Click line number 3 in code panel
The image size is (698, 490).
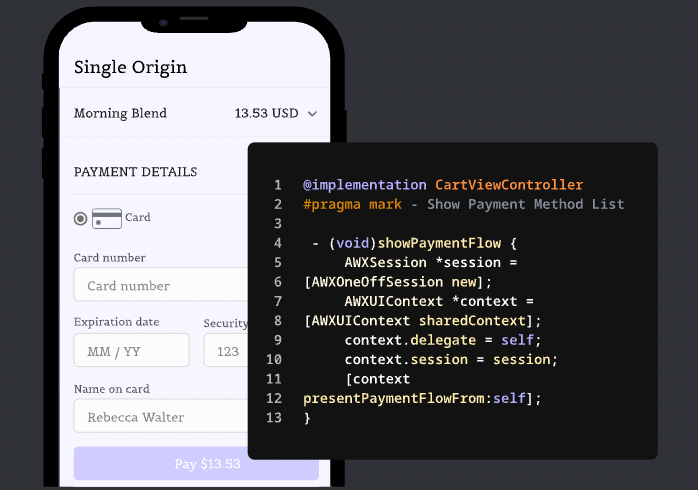(278, 223)
